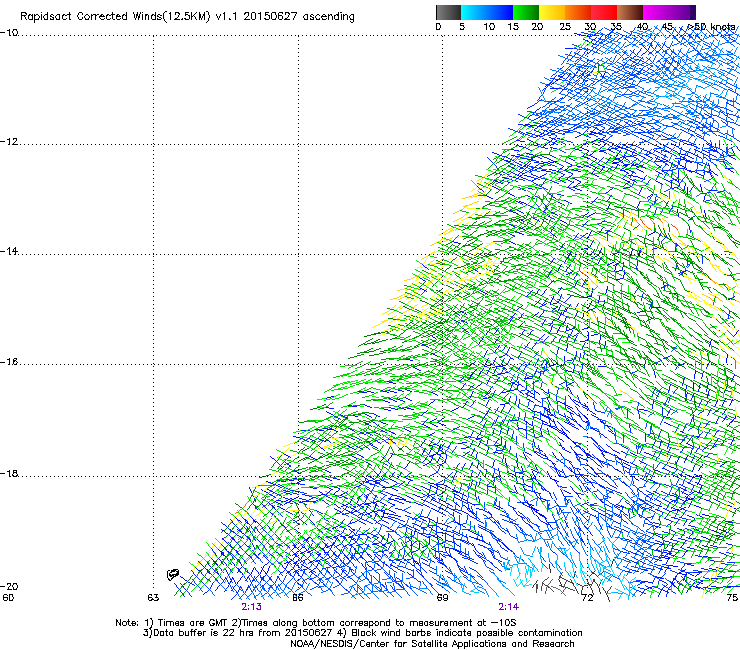Screen dimensions: 740x650
Task: Click the "-10" latitude axis label
Action: click(x=9, y=33)
